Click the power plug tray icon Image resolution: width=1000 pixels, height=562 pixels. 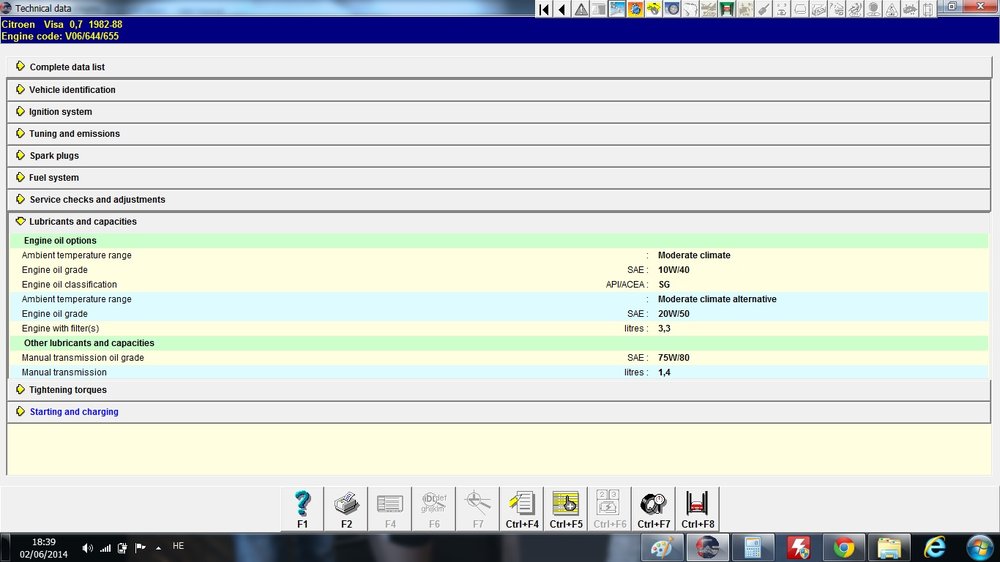tap(122, 548)
